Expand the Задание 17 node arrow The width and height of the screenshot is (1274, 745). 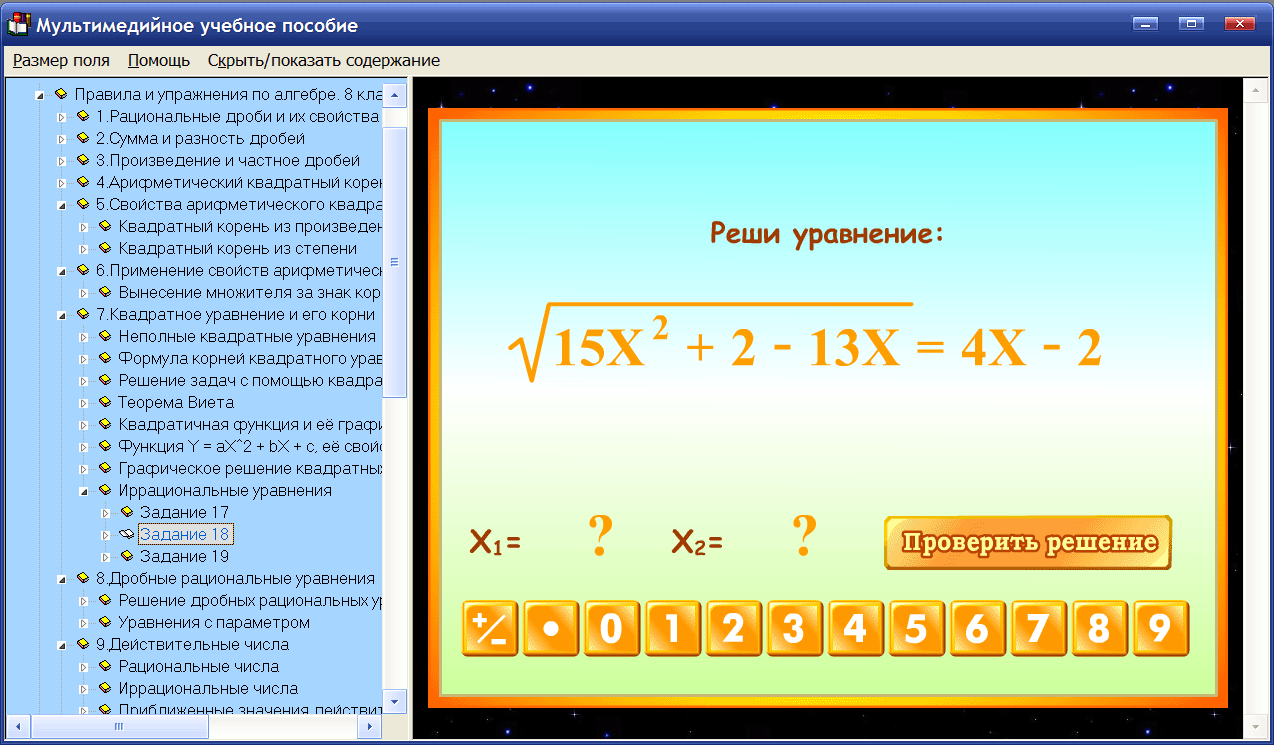[105, 513]
